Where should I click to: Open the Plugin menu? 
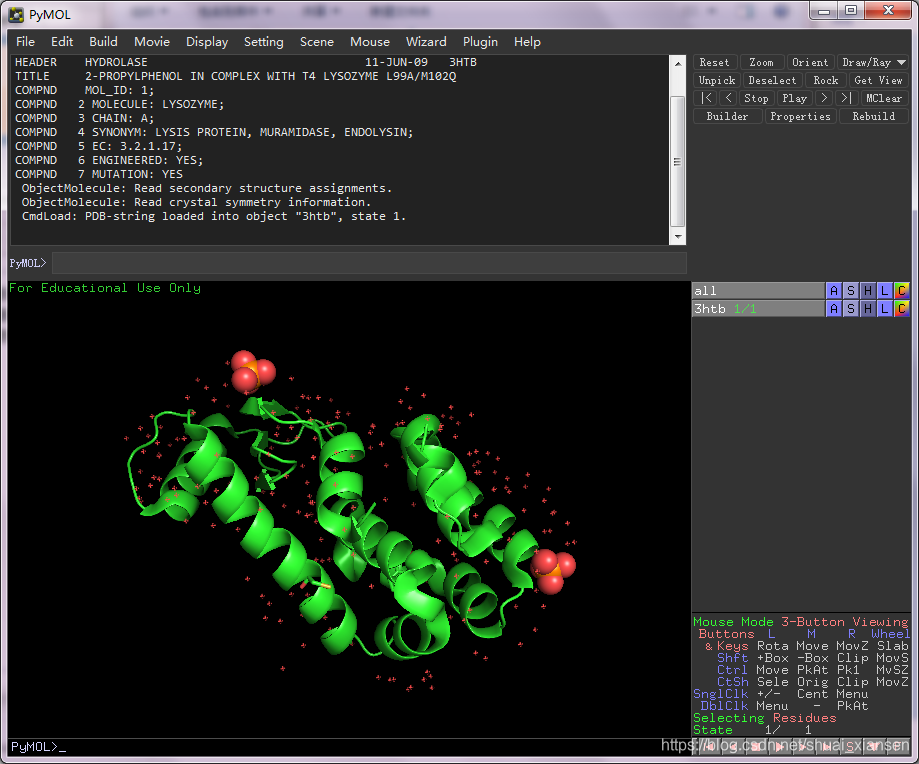point(480,42)
